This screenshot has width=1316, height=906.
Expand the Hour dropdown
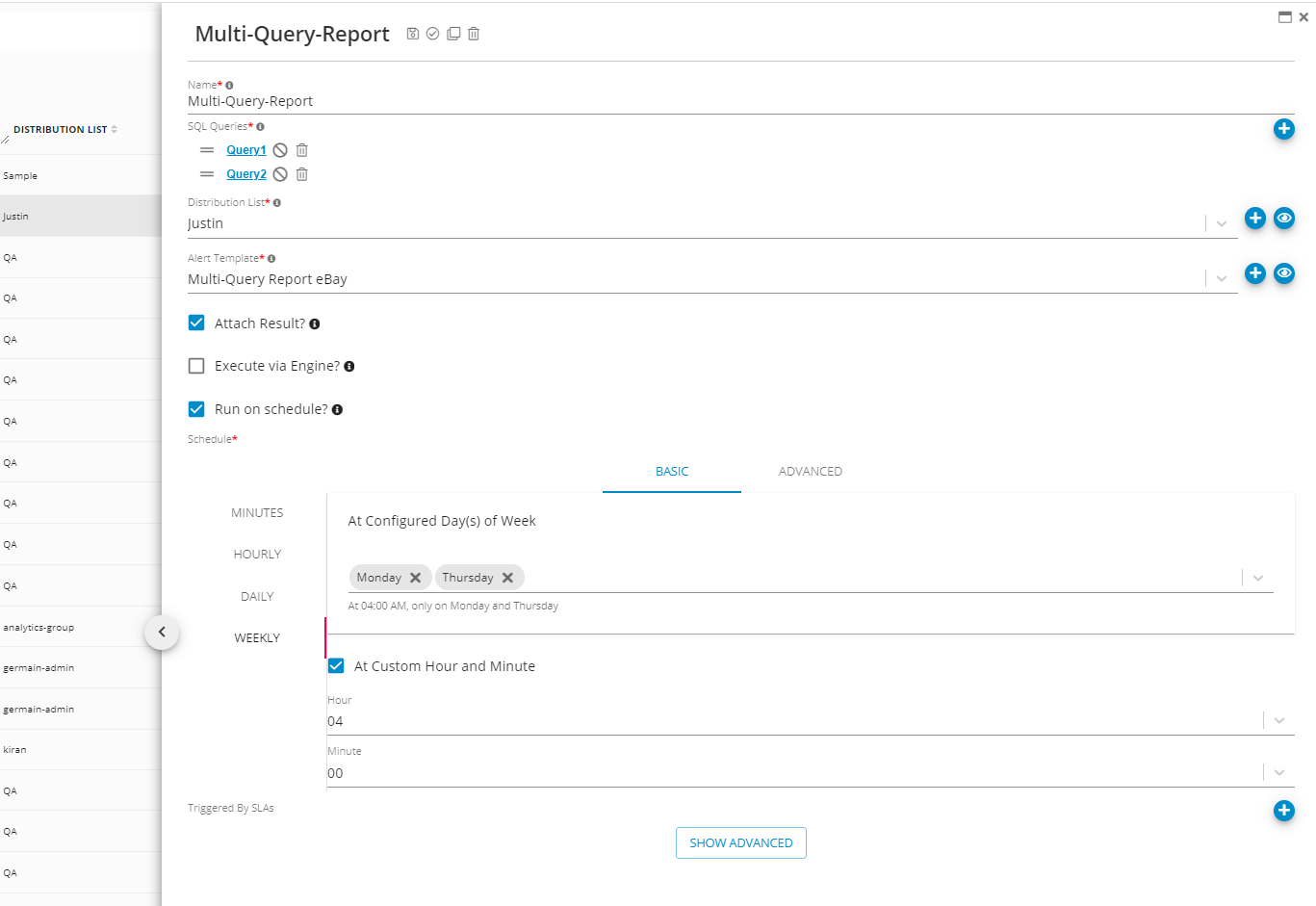coord(1278,720)
